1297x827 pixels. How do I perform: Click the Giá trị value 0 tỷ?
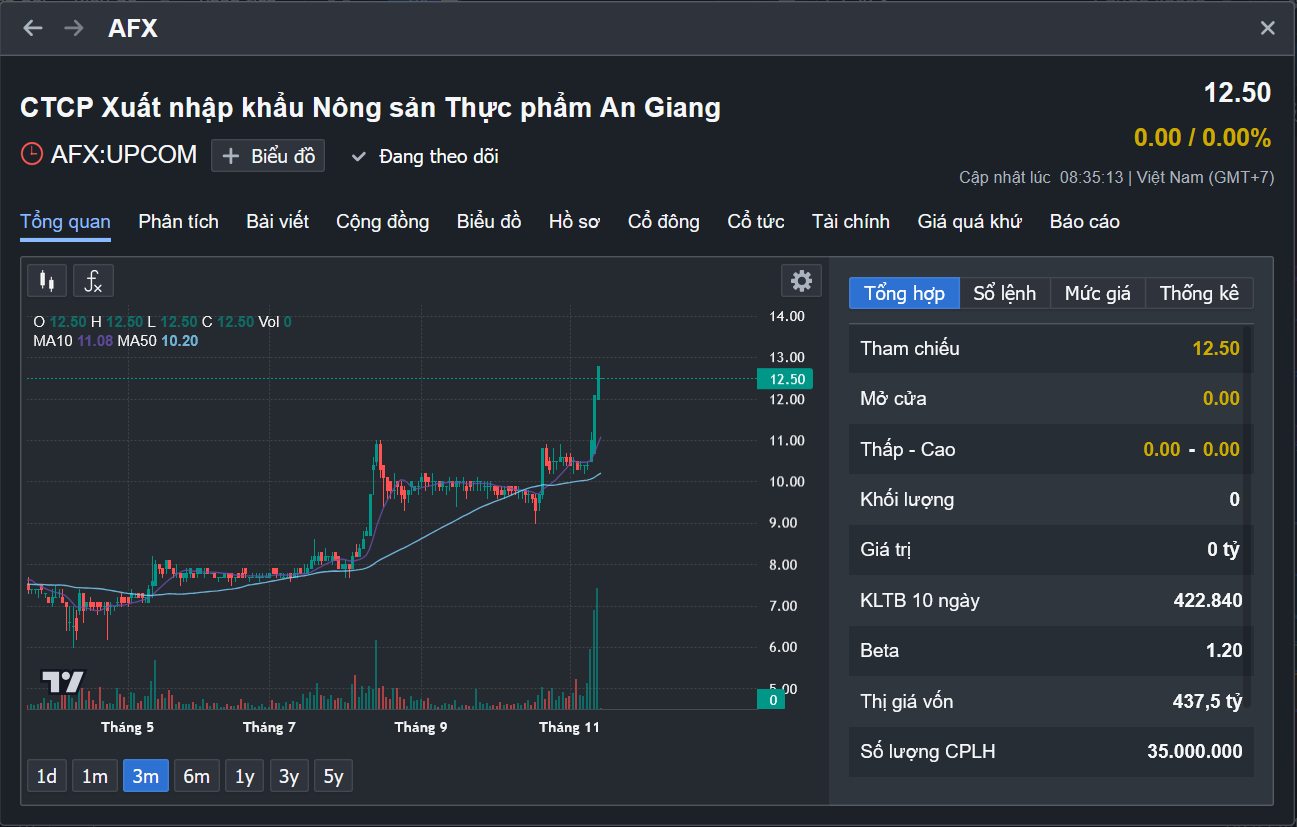point(1224,549)
